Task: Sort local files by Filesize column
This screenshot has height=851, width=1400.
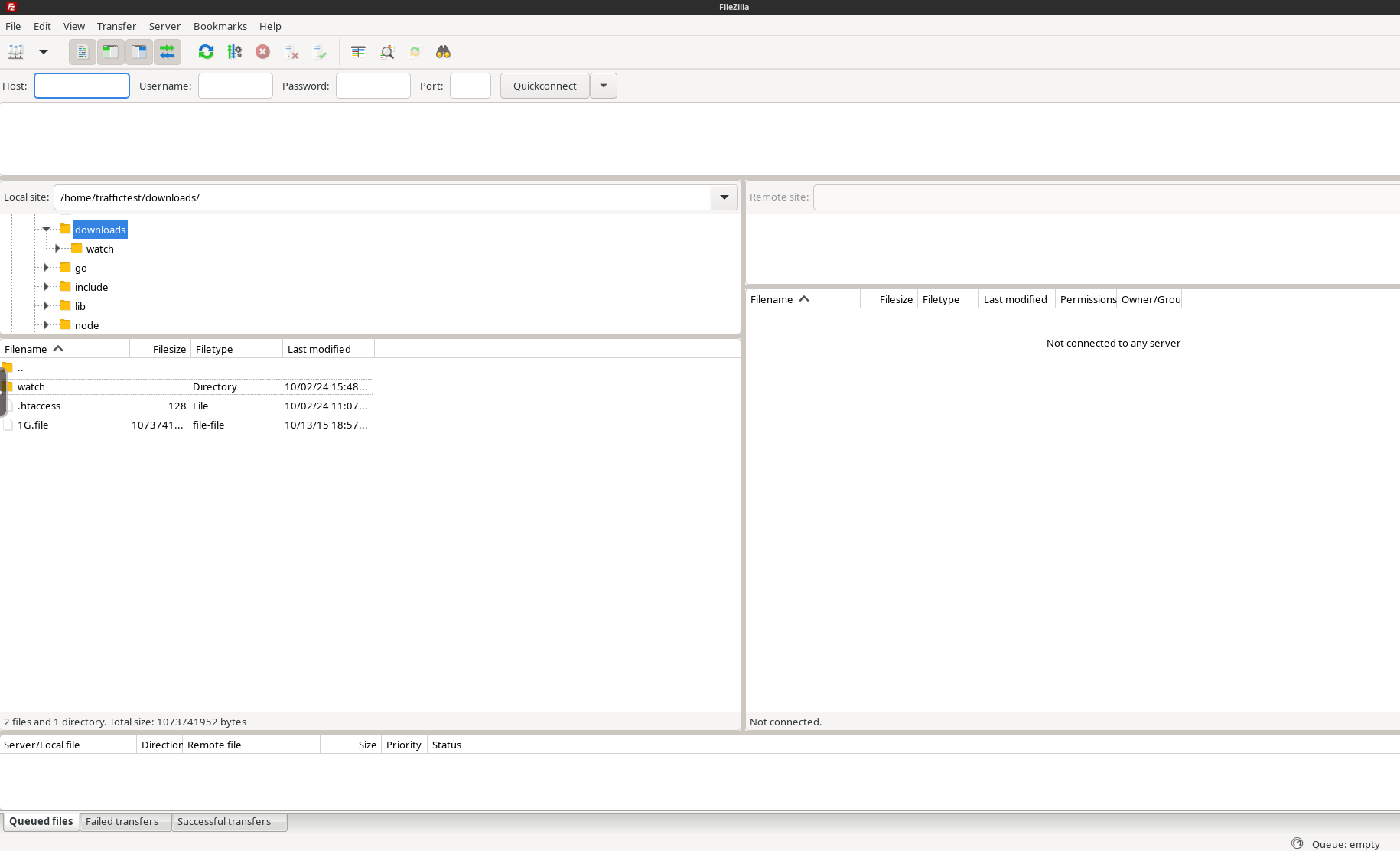Action: [161, 349]
